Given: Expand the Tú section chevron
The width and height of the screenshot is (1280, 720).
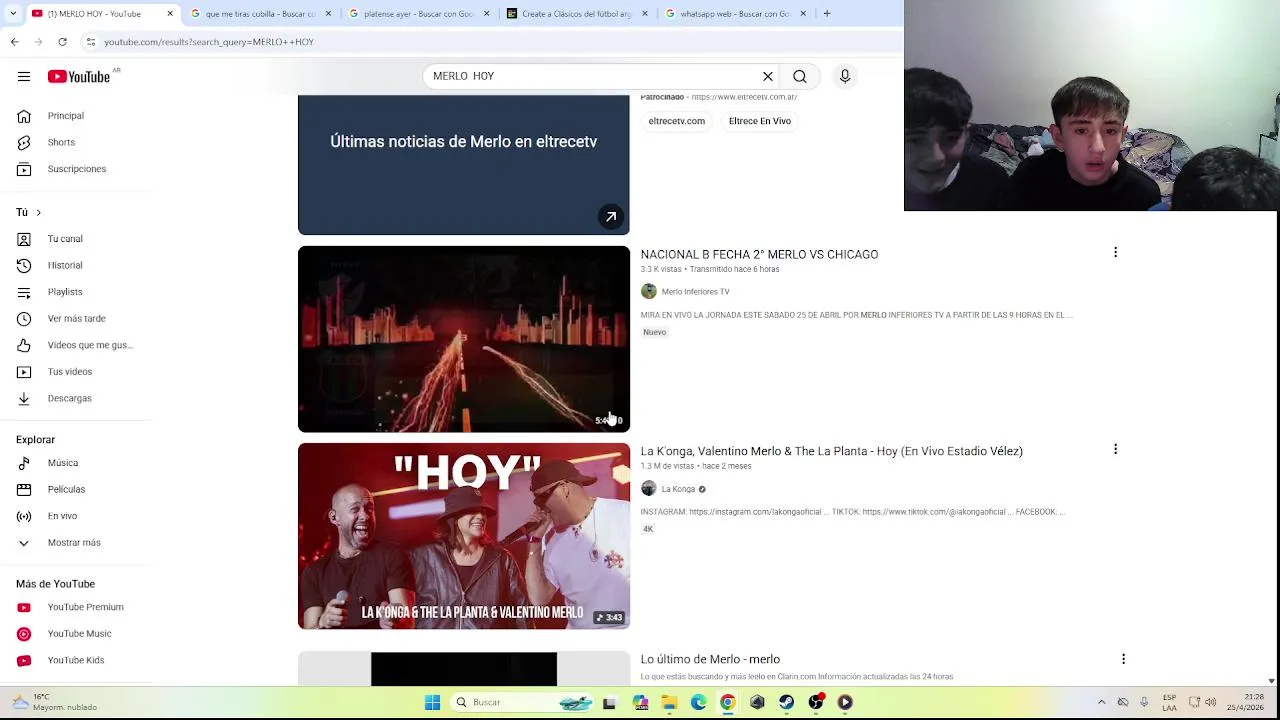Looking at the screenshot, I should (37, 212).
